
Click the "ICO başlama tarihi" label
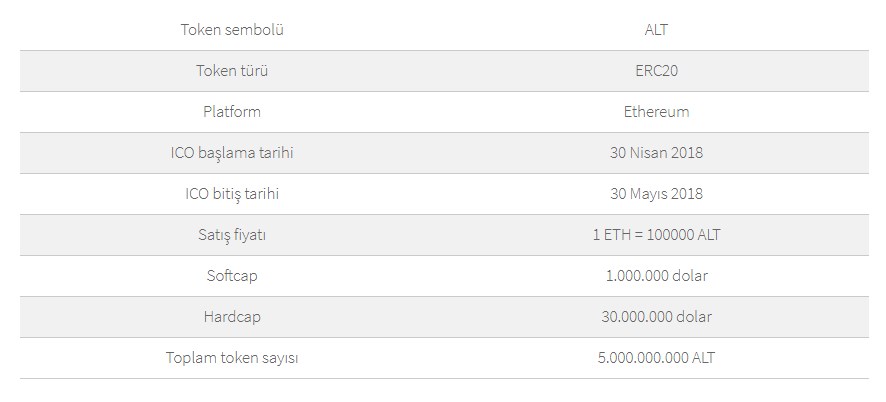[x=232, y=153]
